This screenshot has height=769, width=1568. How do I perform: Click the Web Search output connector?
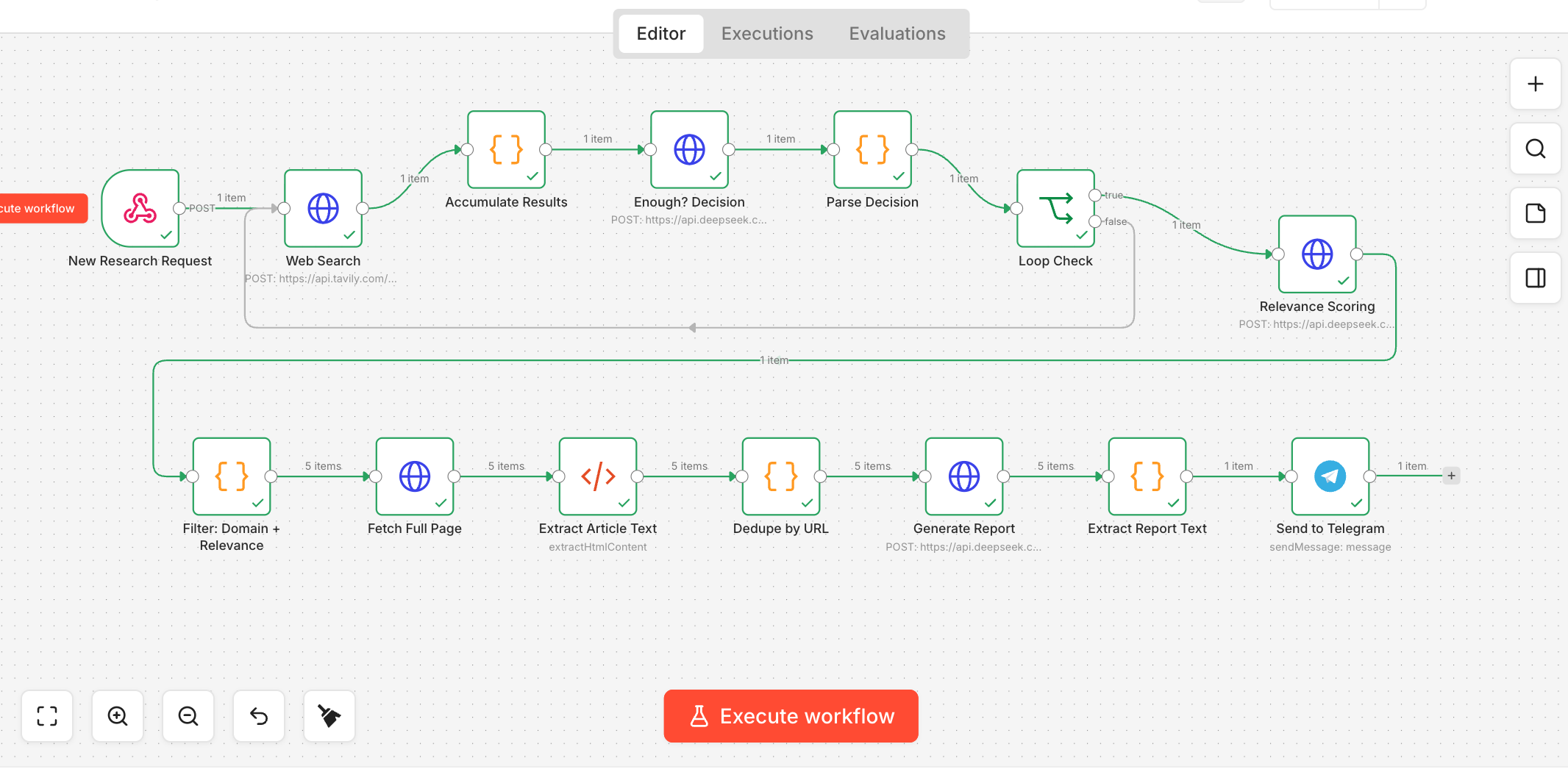pyautogui.click(x=363, y=208)
